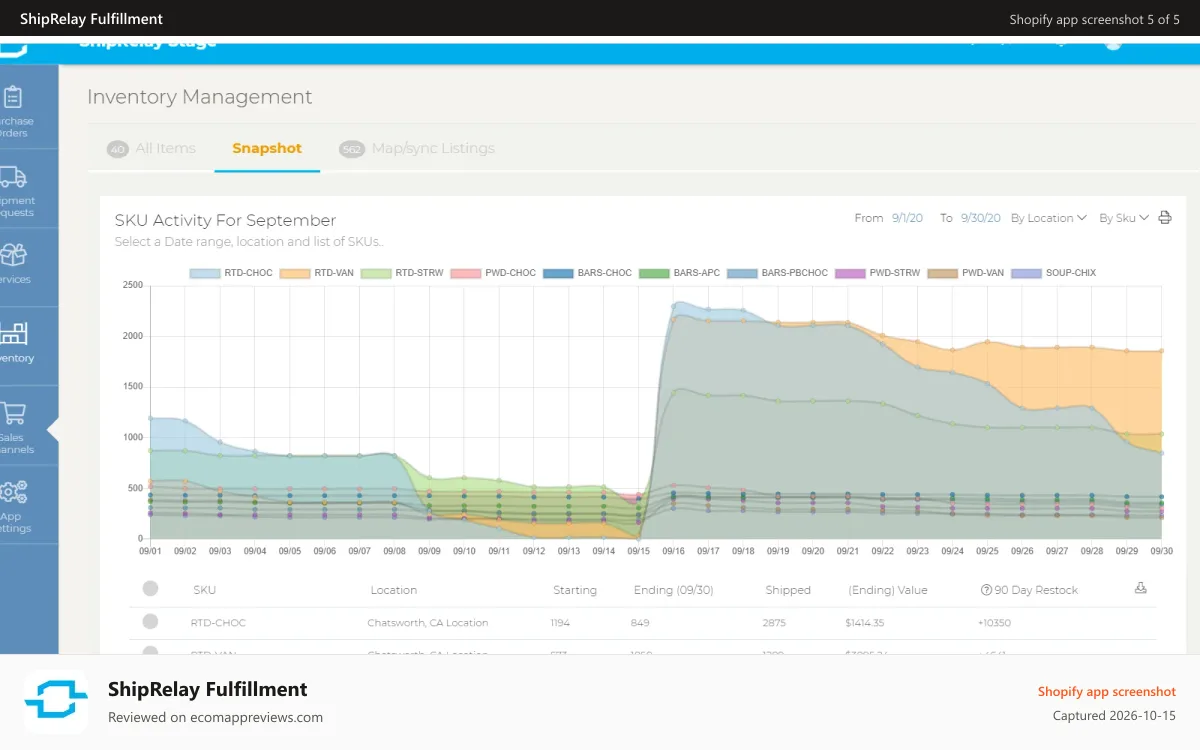This screenshot has width=1200, height=750.
Task: Select the Snapshot tab
Action: 267,148
